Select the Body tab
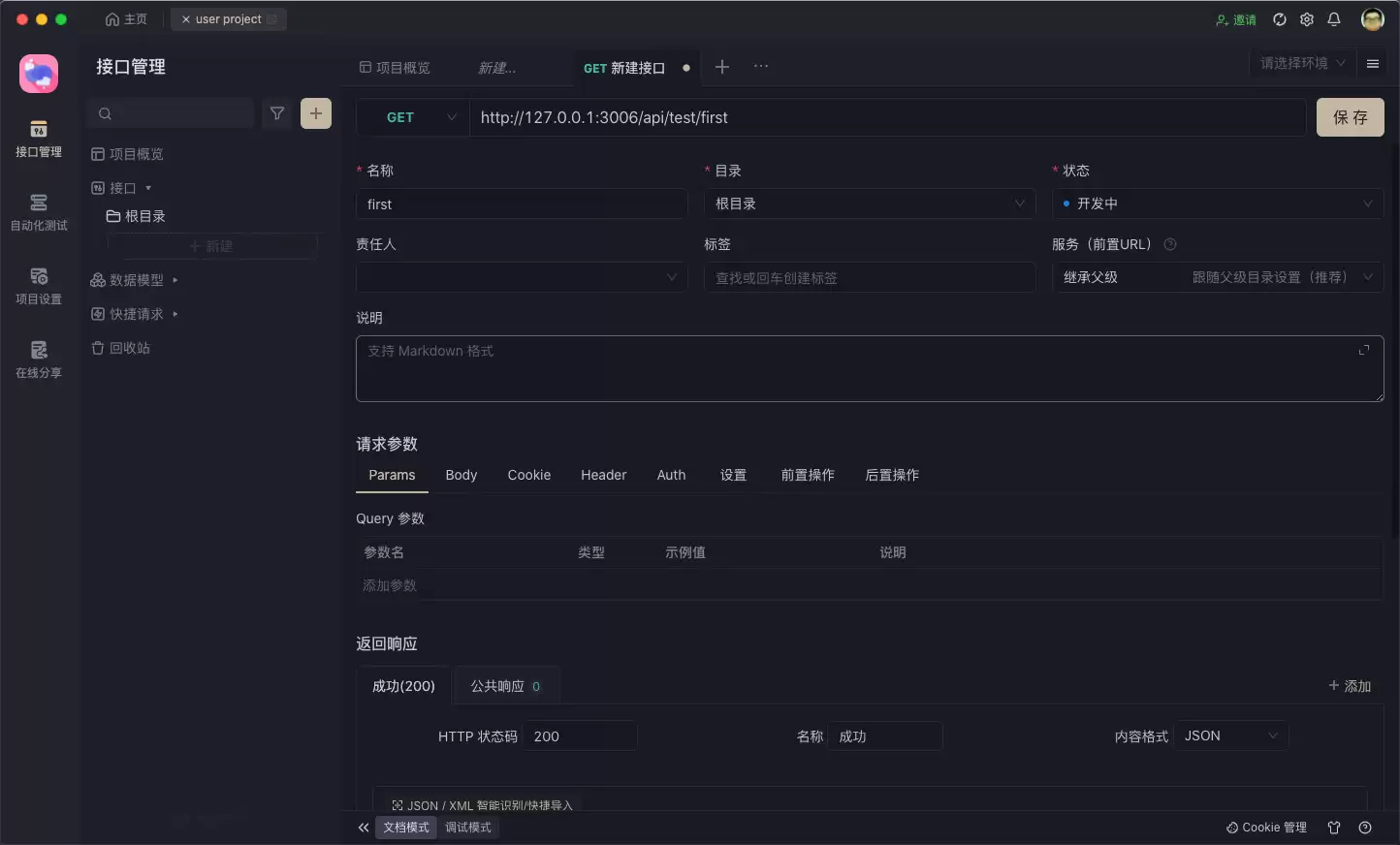The image size is (1400, 845). click(461, 475)
